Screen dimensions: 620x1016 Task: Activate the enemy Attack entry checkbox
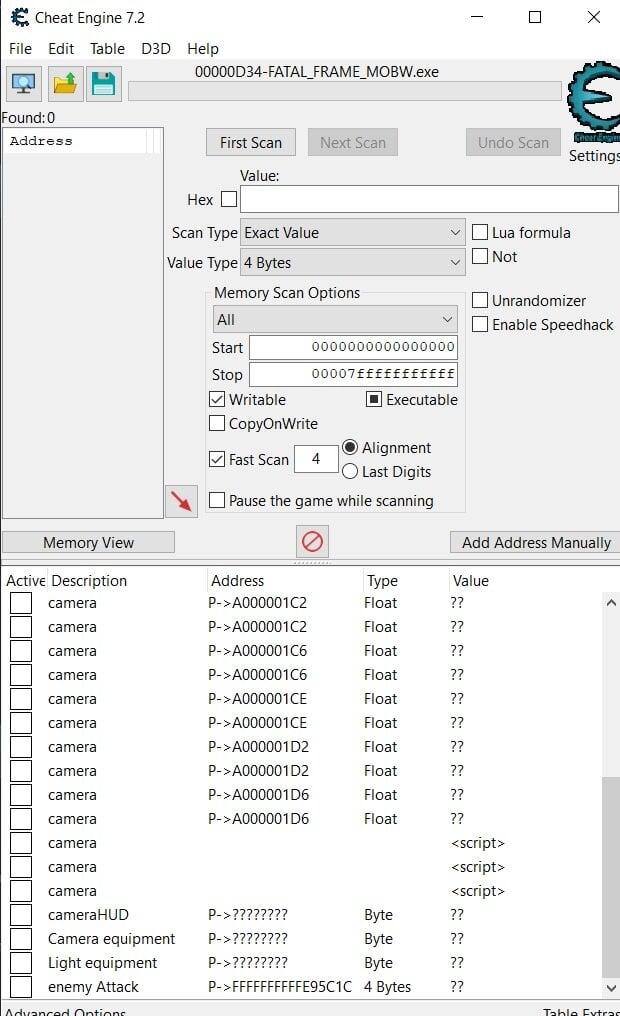pos(21,987)
